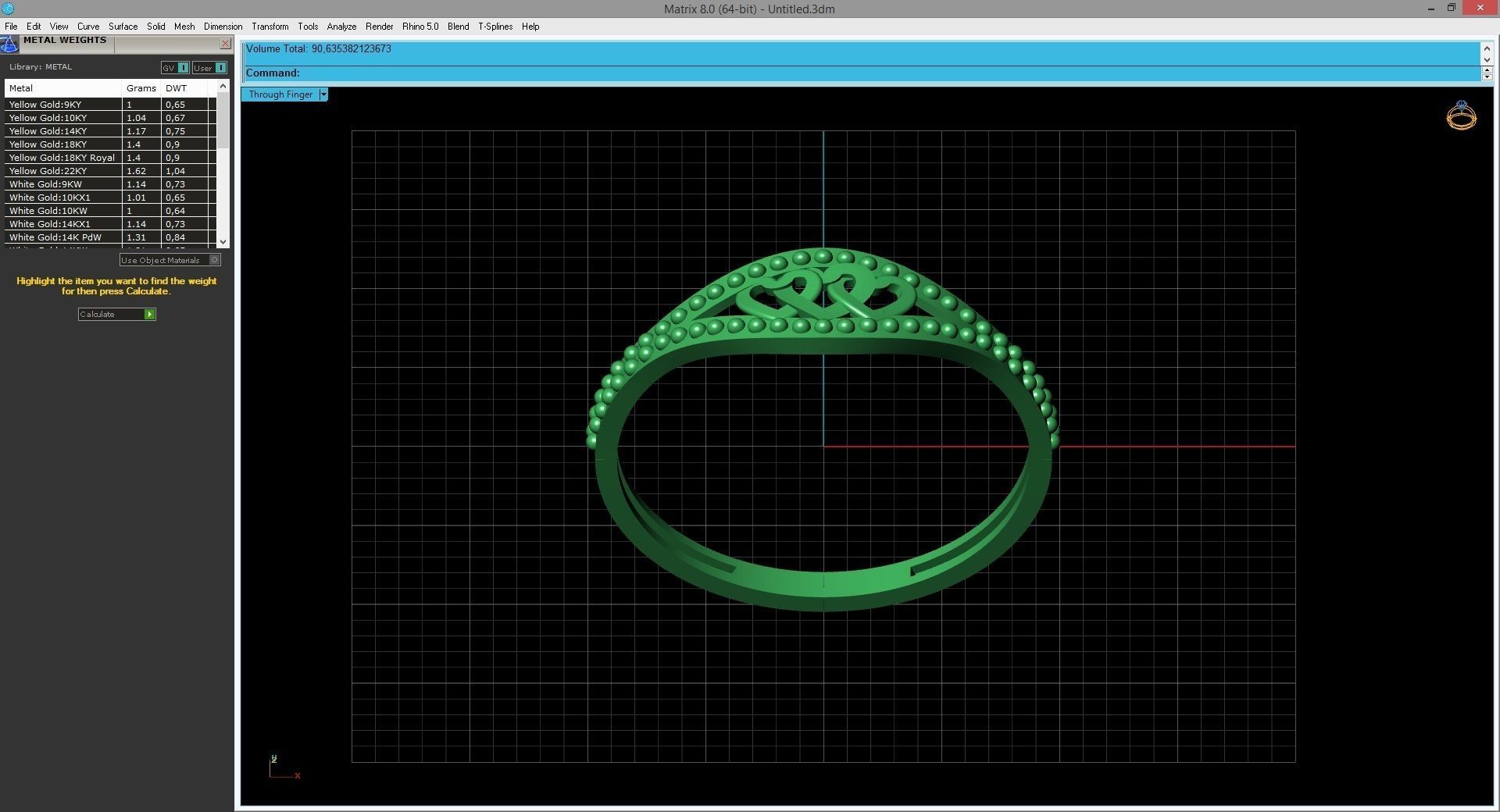Restore down the Matrix window
1500x812 pixels.
1452,9
